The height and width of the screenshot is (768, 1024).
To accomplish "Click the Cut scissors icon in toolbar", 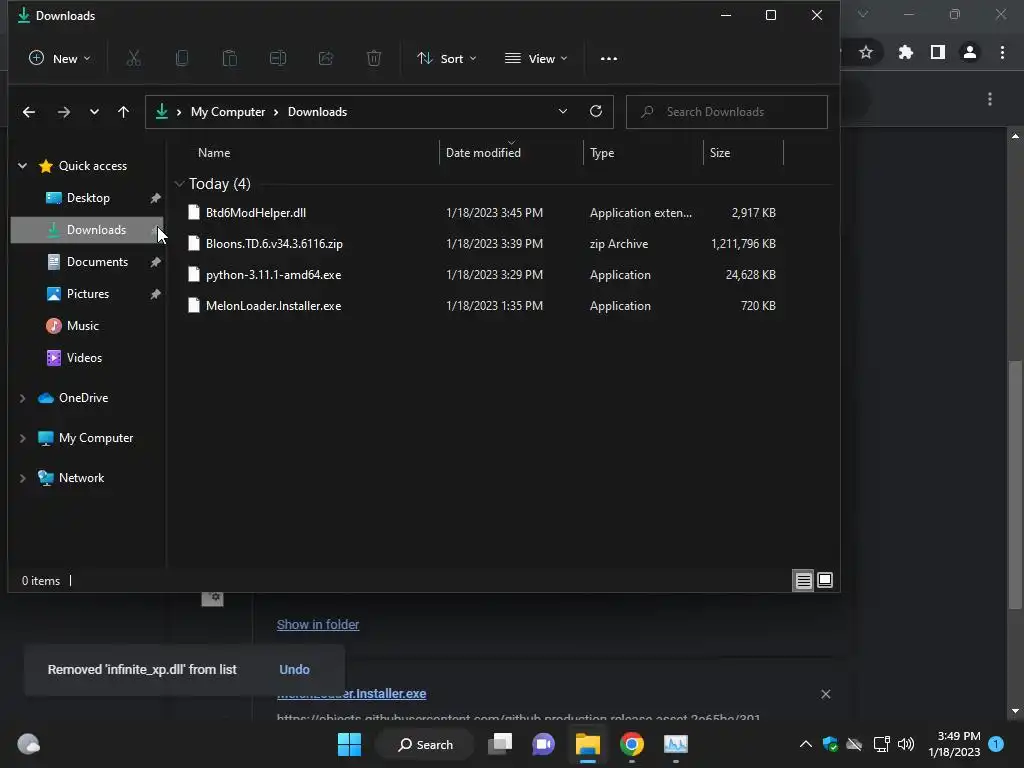I will pyautogui.click(x=133, y=59).
